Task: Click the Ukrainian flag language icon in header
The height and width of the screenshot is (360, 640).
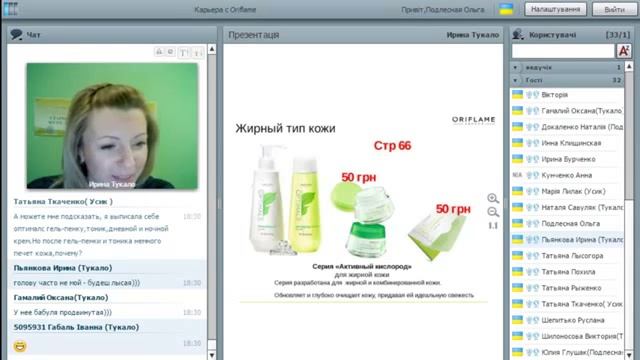Action: [x=506, y=9]
